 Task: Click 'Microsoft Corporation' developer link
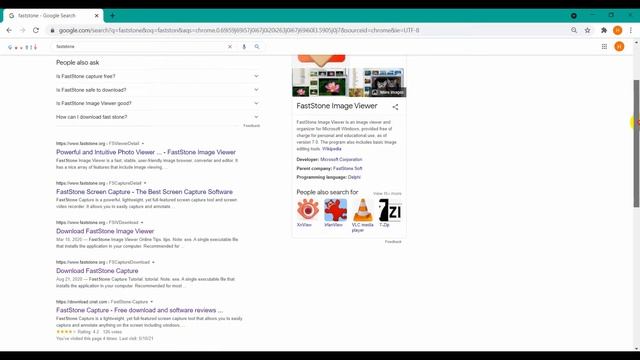point(341,160)
